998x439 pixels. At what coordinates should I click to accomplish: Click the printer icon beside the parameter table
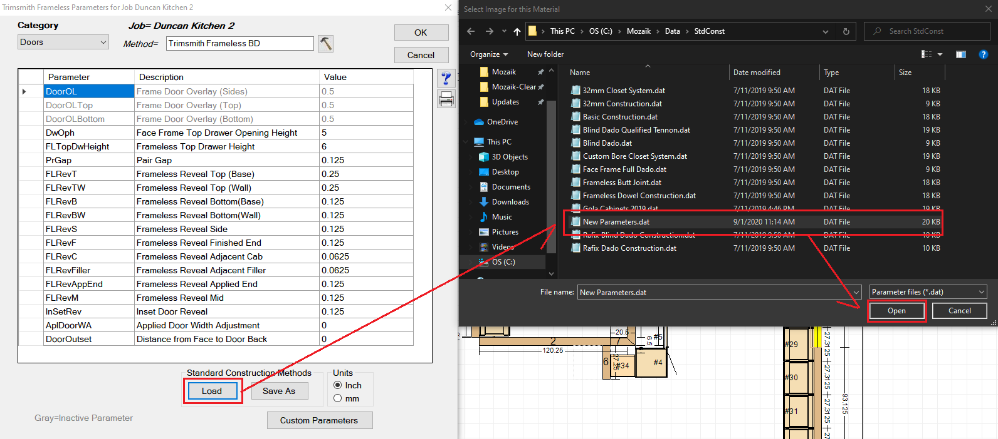[x=446, y=98]
